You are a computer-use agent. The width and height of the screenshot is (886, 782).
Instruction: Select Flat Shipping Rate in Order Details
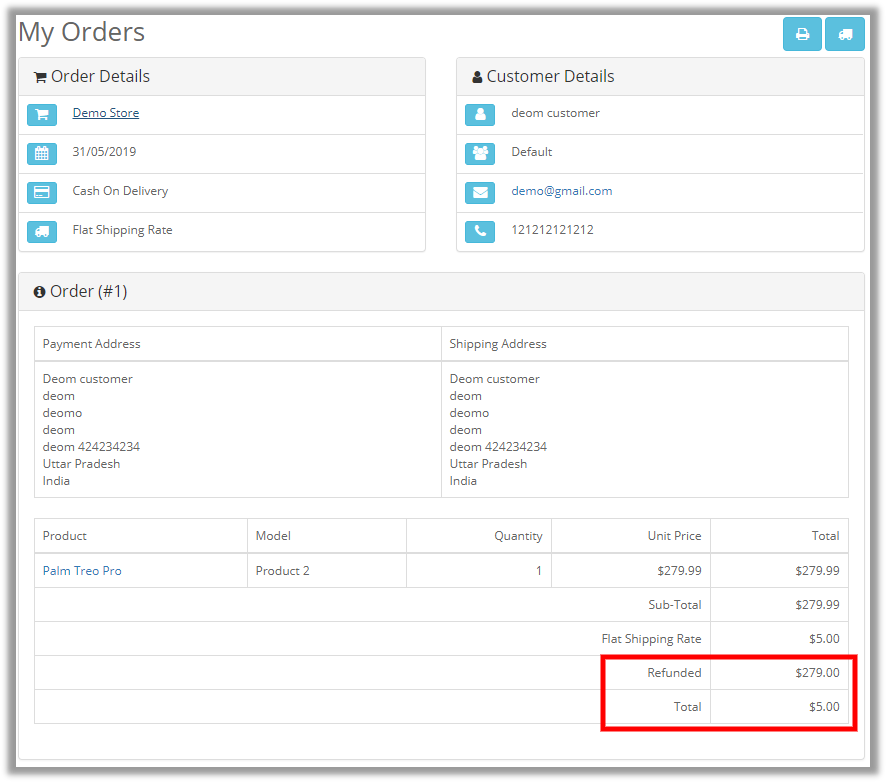122,230
